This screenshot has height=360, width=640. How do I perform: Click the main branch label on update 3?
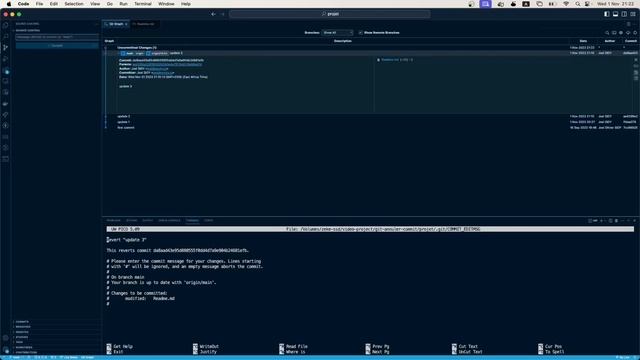[129, 53]
